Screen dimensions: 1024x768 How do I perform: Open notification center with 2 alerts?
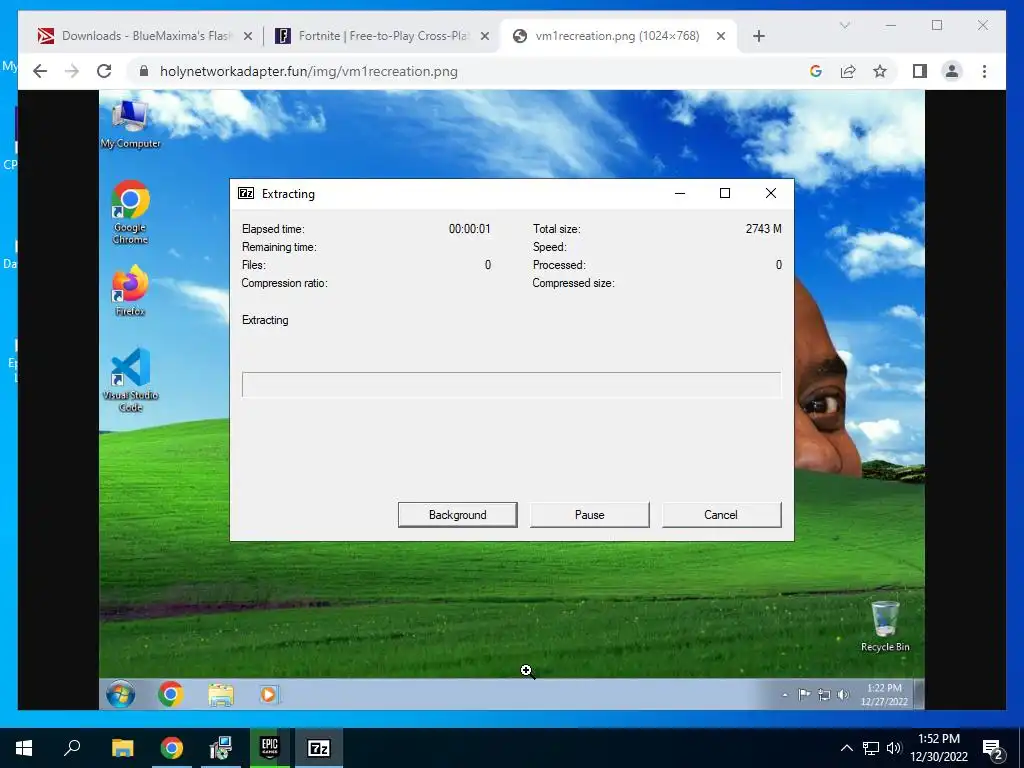(993, 749)
